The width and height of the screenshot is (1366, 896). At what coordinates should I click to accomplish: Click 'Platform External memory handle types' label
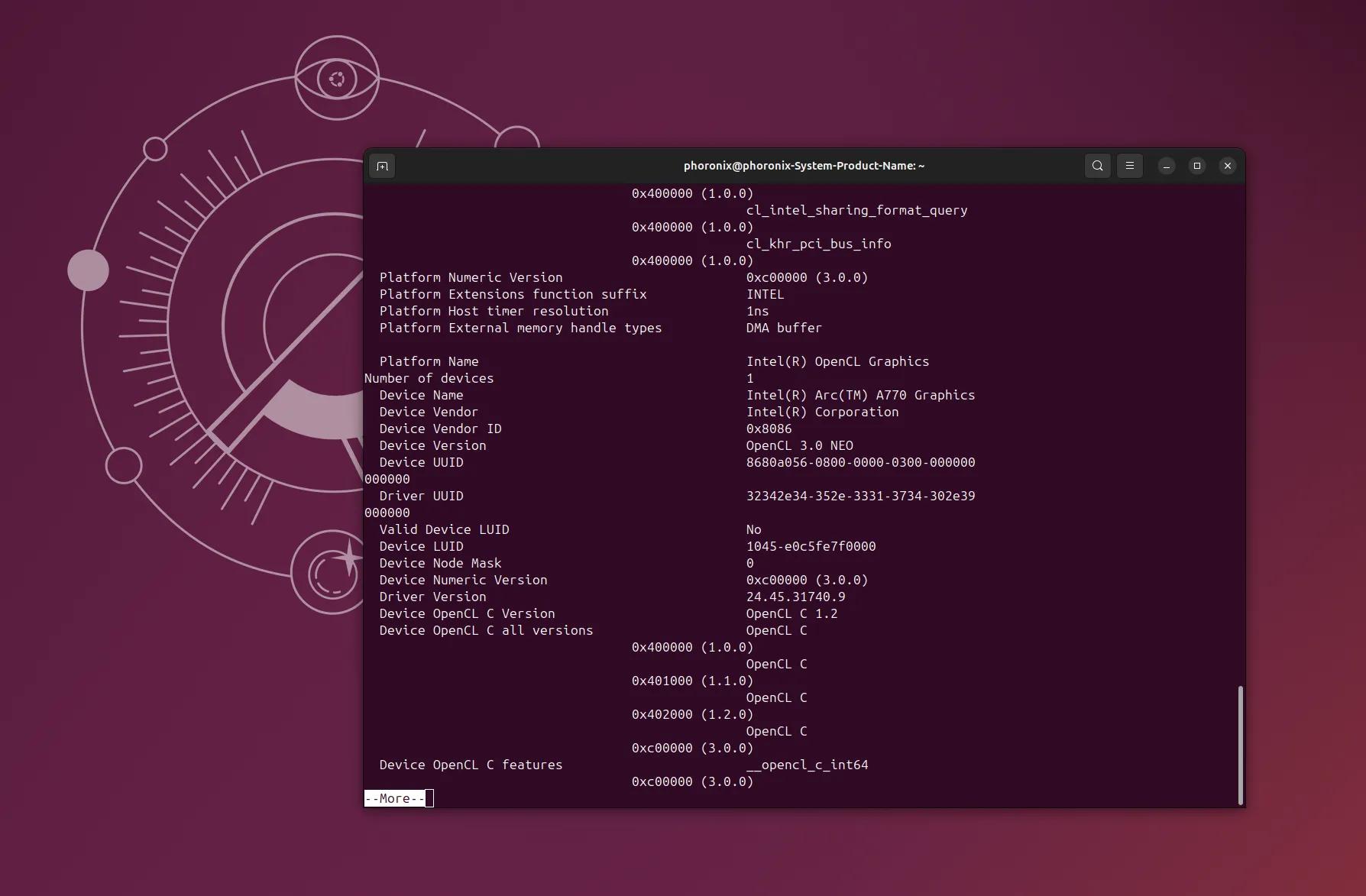click(x=520, y=328)
